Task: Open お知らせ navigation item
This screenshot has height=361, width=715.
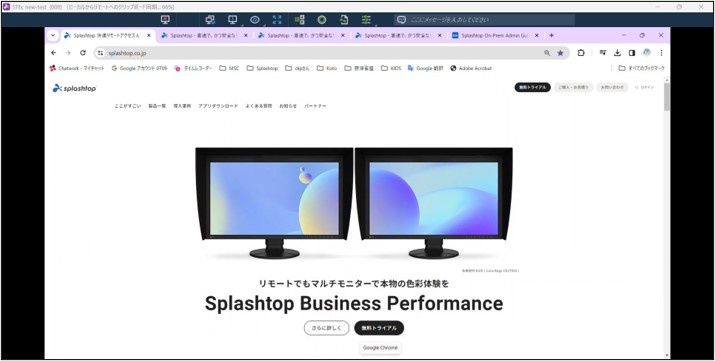Action: coord(288,106)
